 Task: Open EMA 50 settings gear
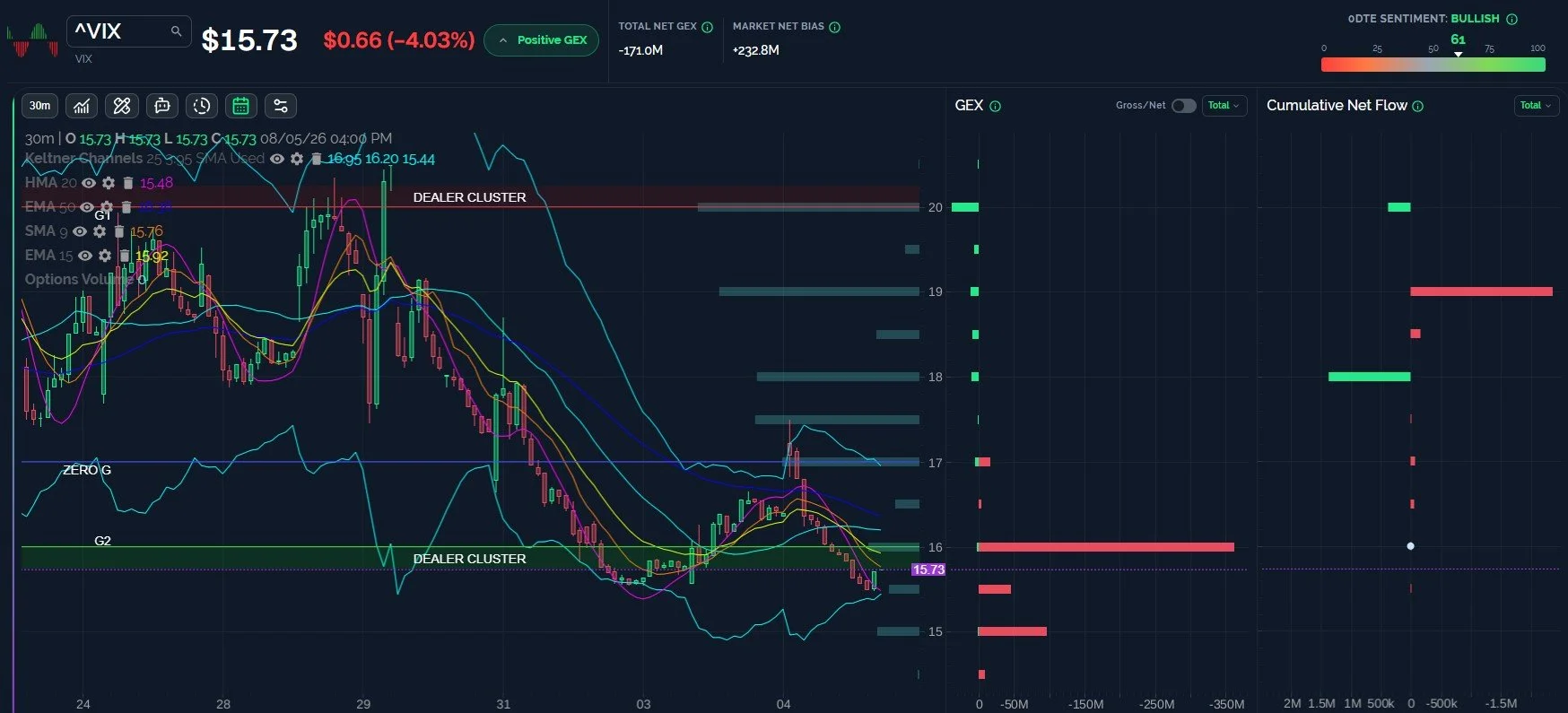point(107,207)
